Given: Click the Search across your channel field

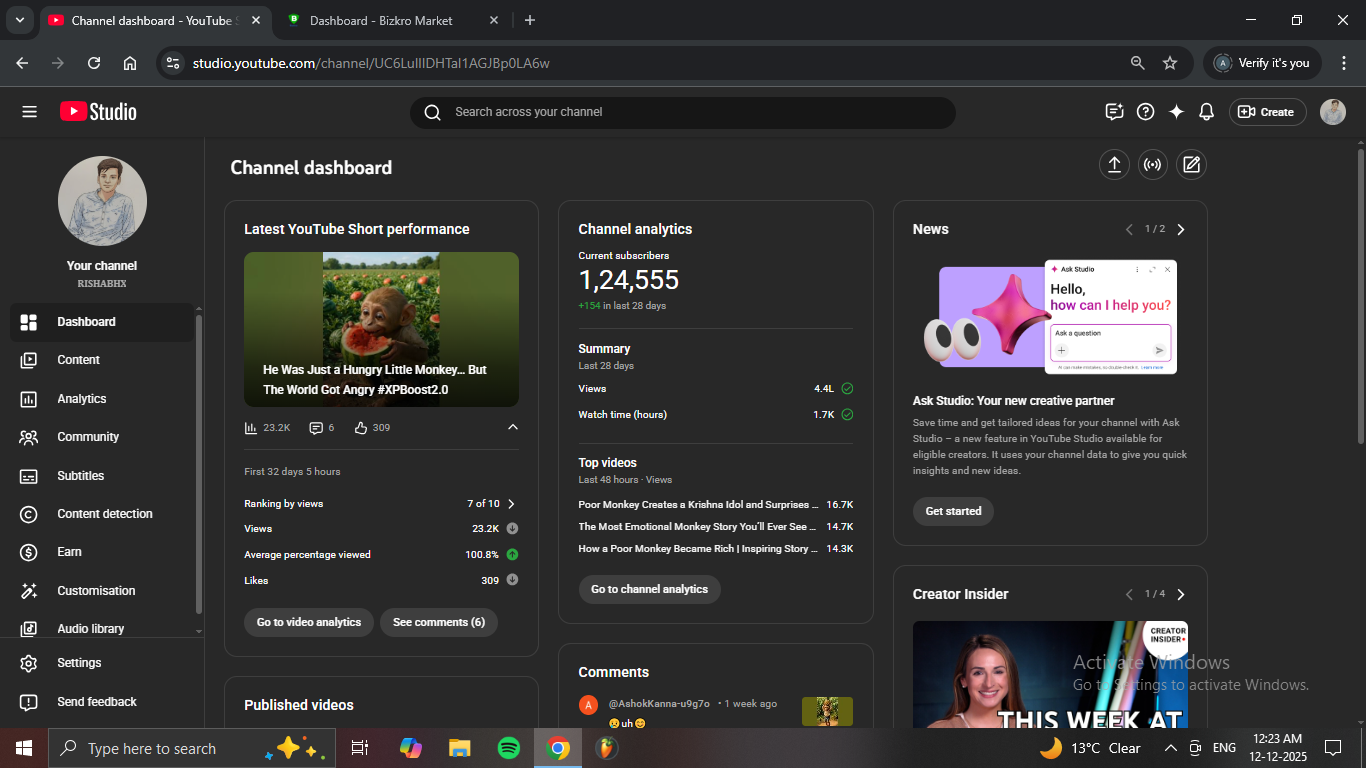Looking at the screenshot, I should point(690,112).
